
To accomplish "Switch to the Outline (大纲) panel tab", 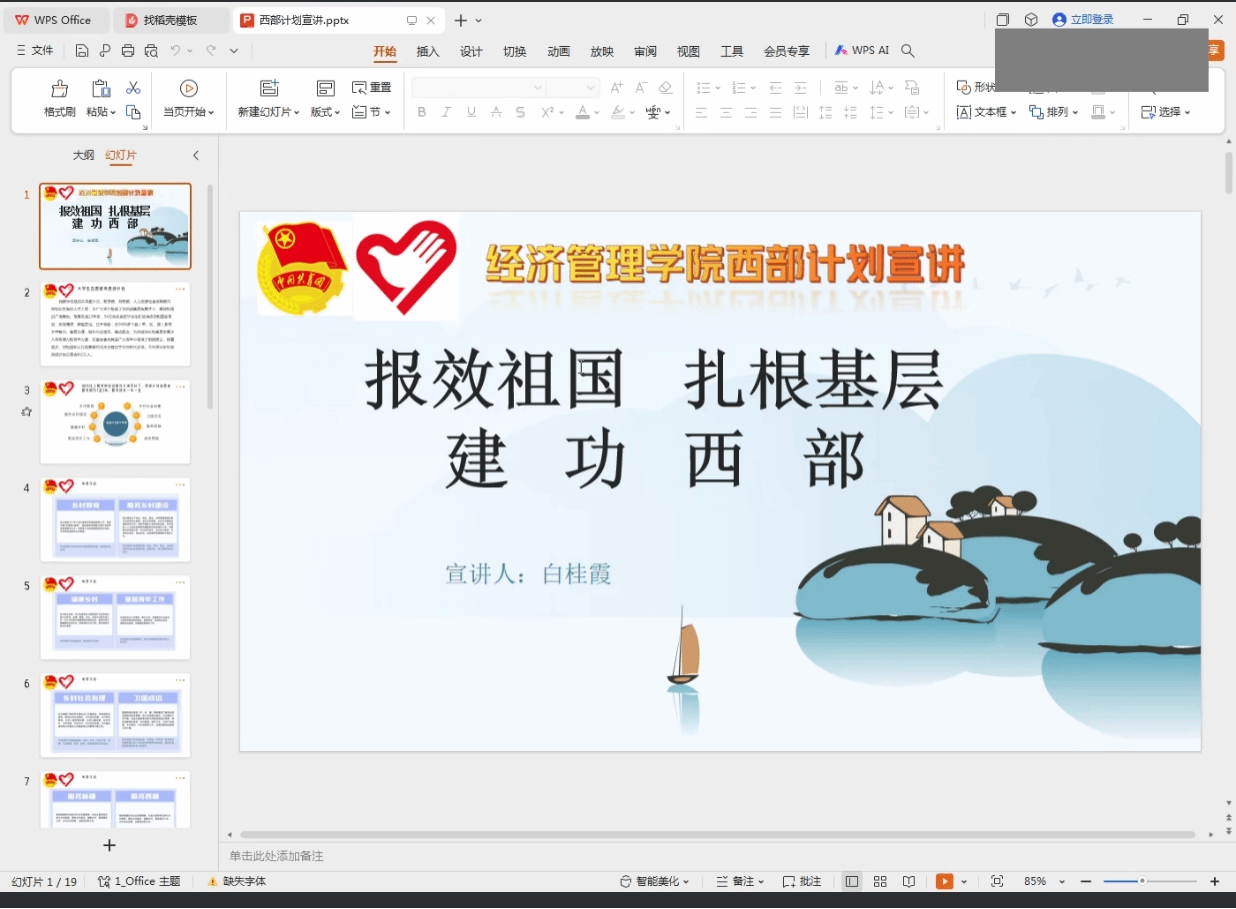I will [83, 155].
